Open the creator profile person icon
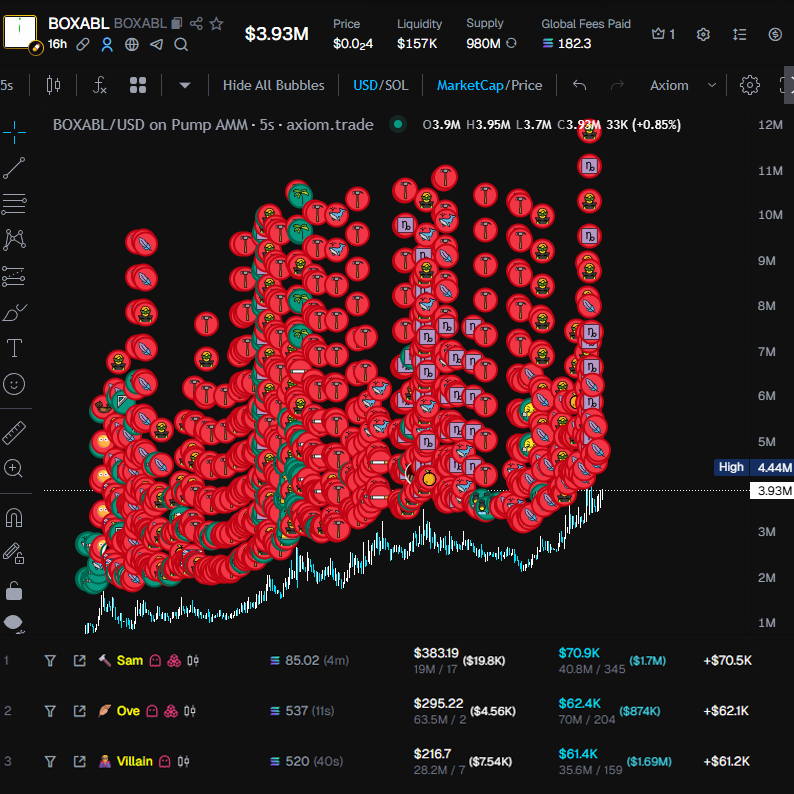The height and width of the screenshot is (794, 794). (x=107, y=45)
